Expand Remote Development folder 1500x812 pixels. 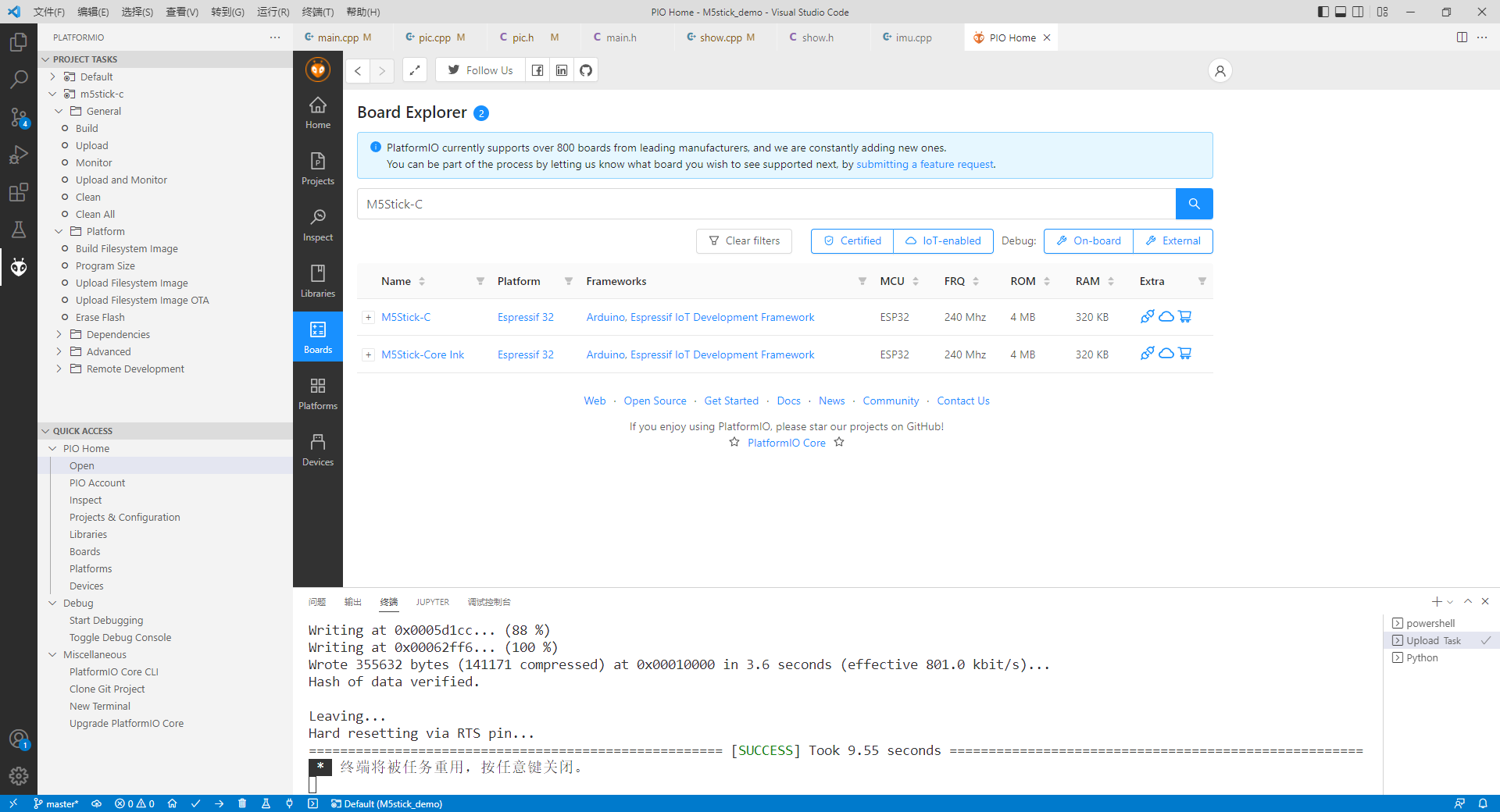tap(59, 369)
